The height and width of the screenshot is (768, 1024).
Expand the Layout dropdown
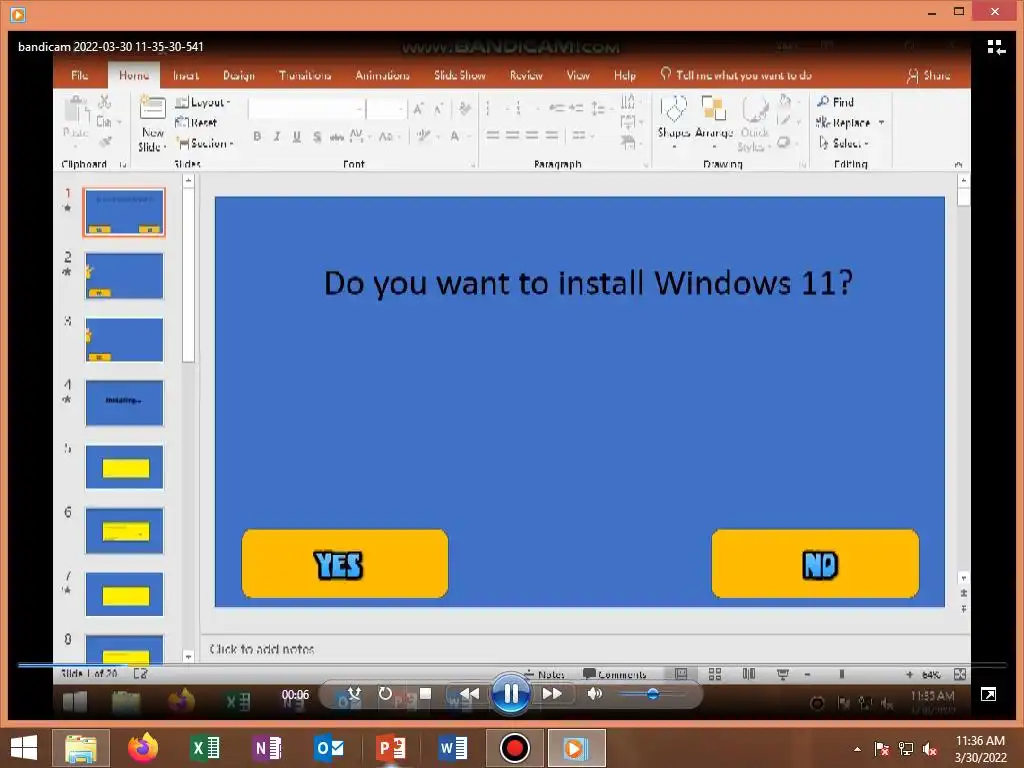204,103
